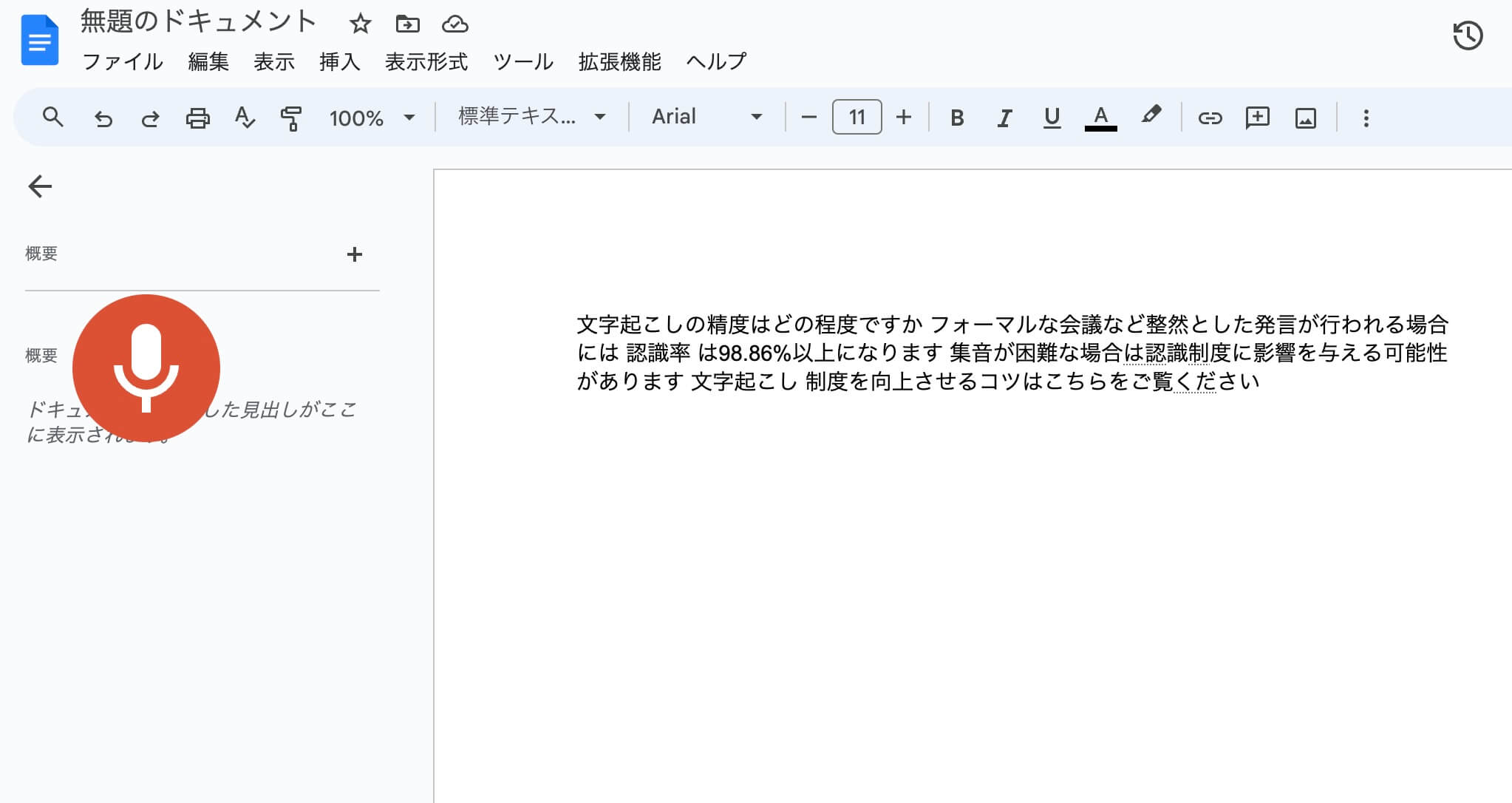Viewport: 1512px width, 803px height.
Task: Check the cloud save status icon
Action: (x=455, y=24)
